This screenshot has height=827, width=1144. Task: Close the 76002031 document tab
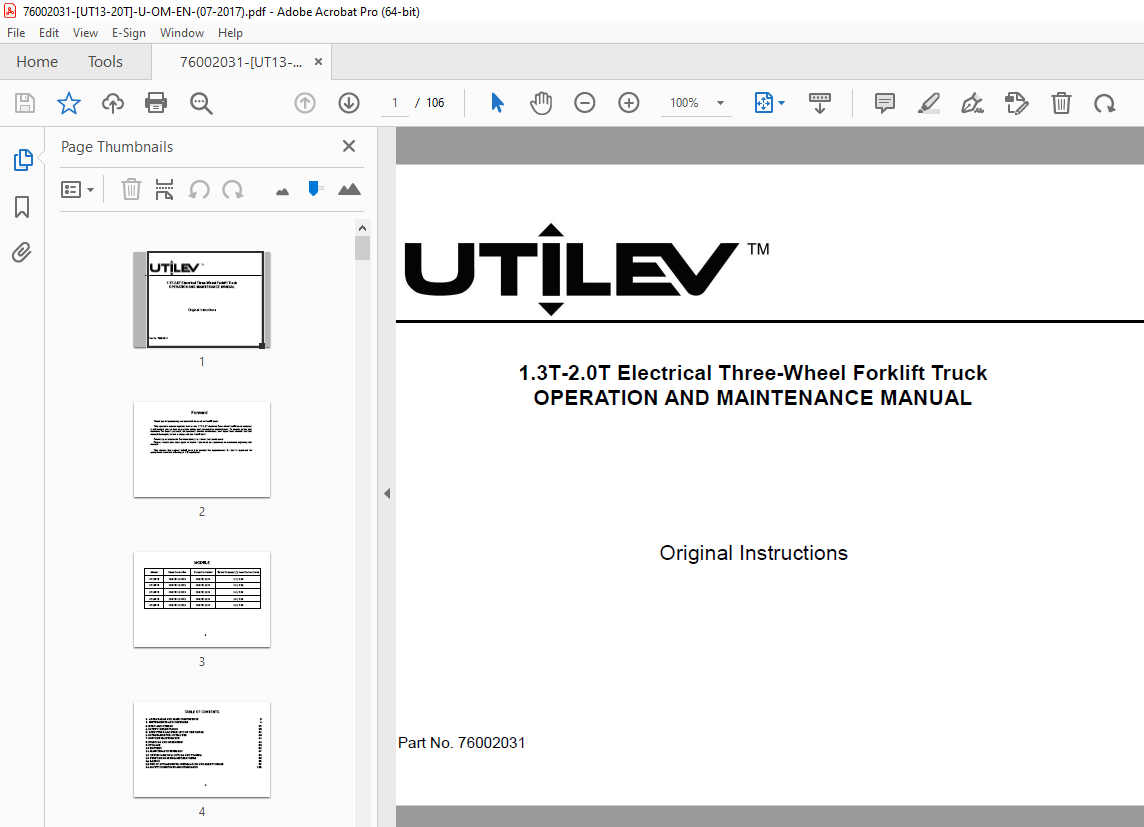coord(318,62)
